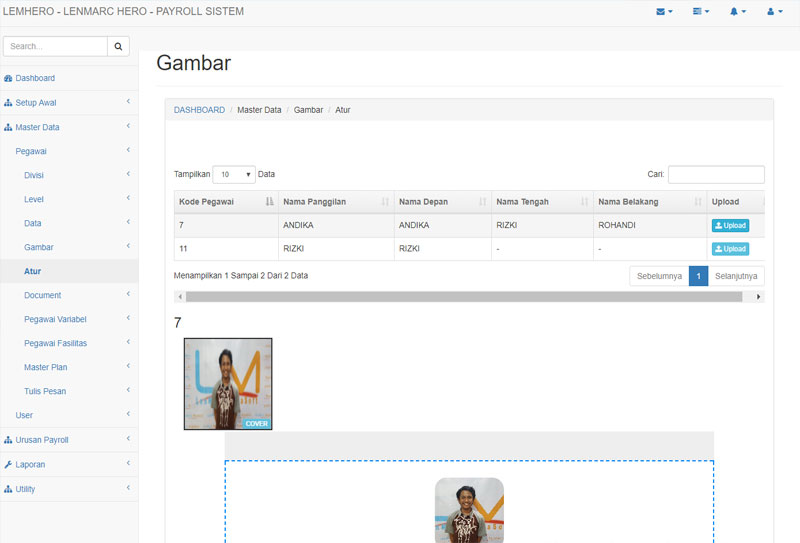Expand the Document submenu
The image size is (800, 543).
[x=128, y=294]
